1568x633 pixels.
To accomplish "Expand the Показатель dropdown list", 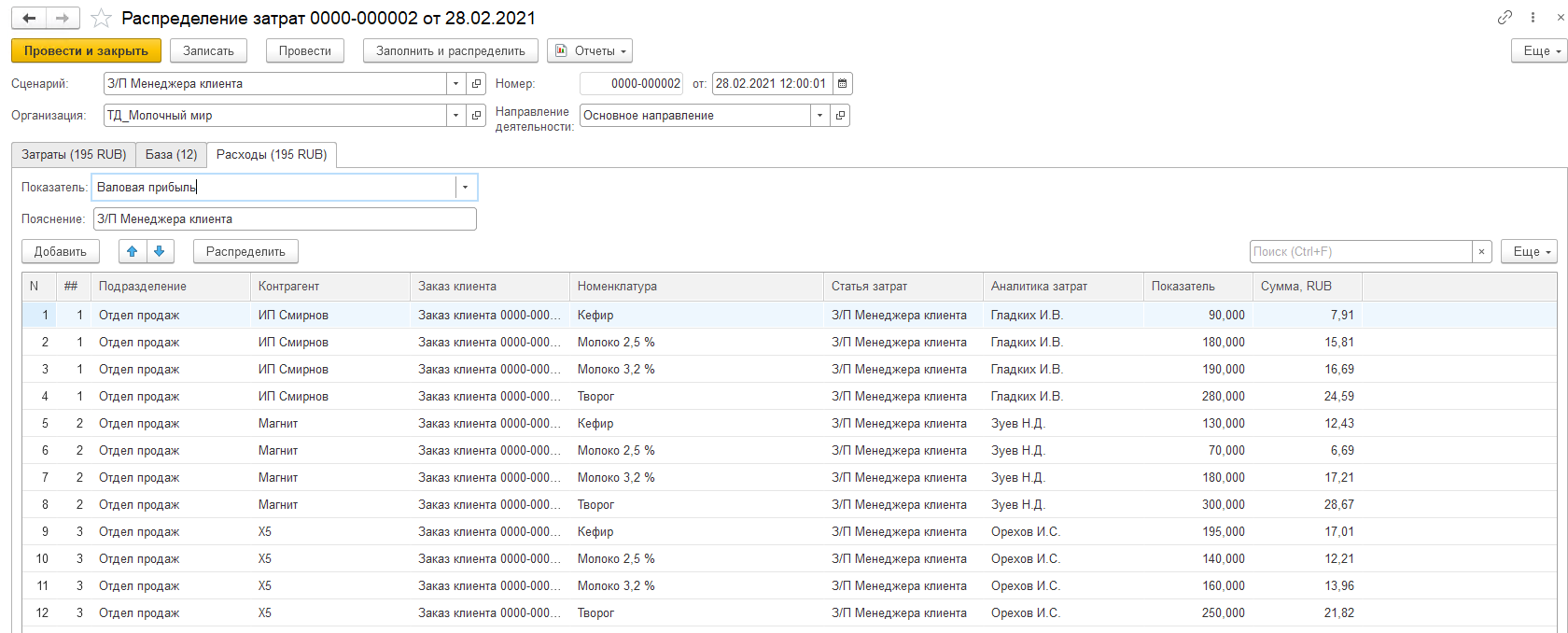I will pos(465,188).
